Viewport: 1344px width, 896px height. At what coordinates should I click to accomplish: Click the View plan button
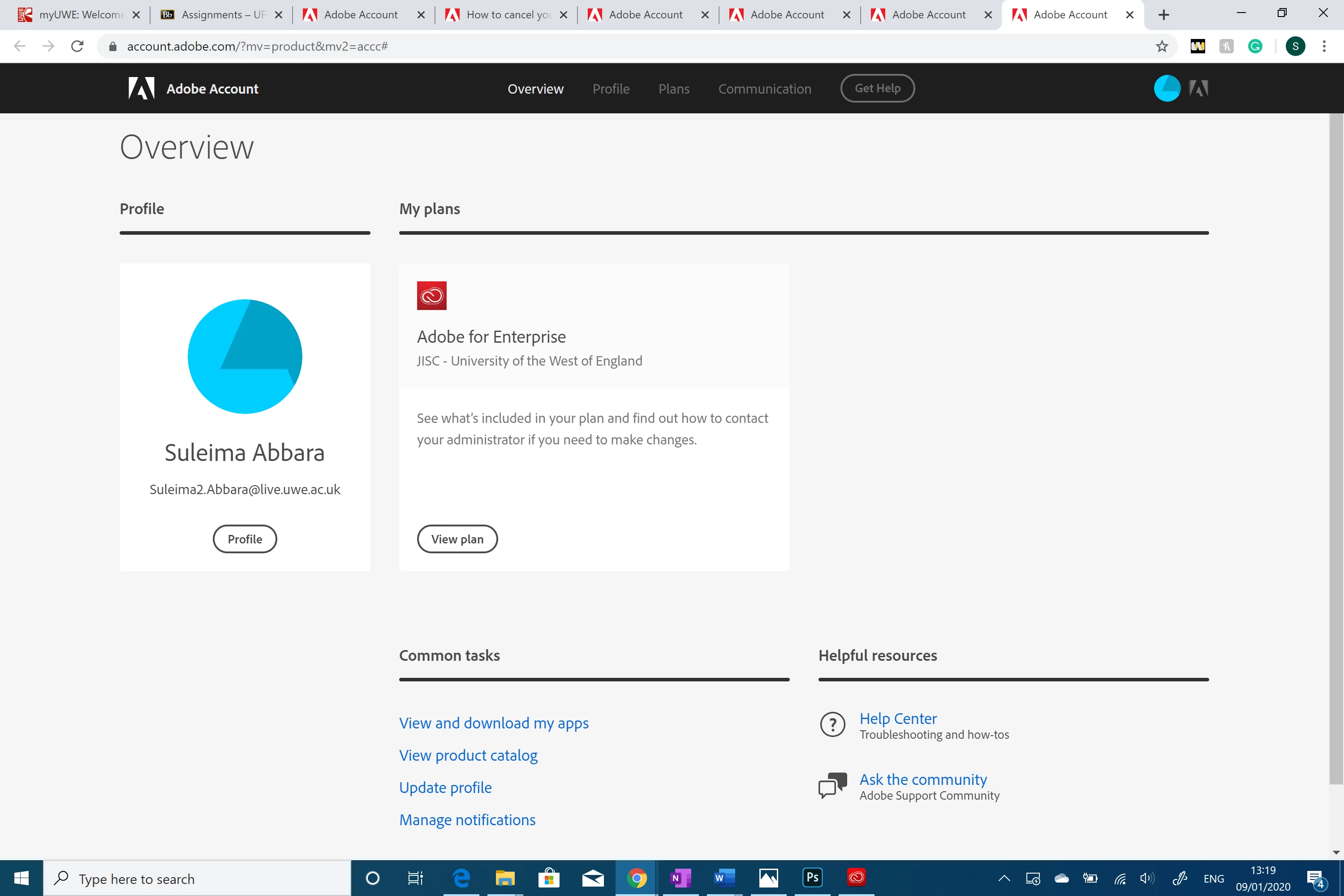pyautogui.click(x=457, y=539)
